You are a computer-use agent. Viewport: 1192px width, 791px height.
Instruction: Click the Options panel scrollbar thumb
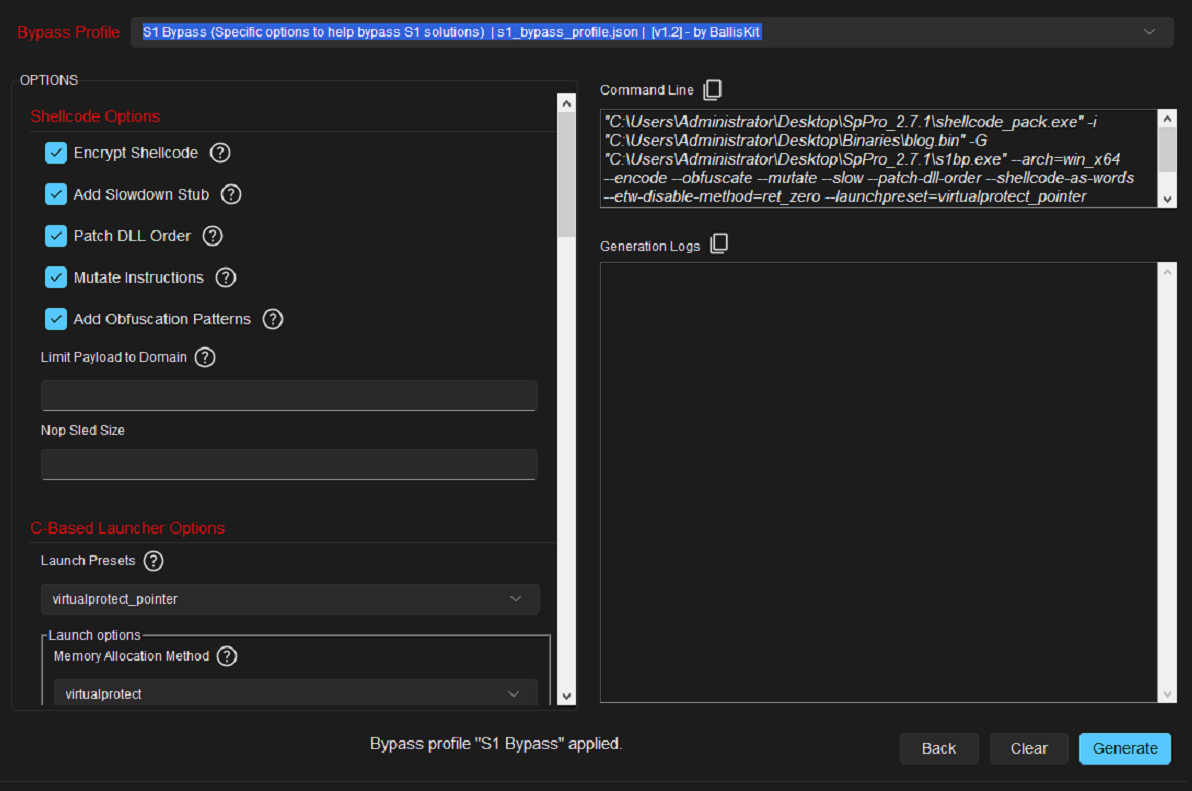(x=566, y=175)
